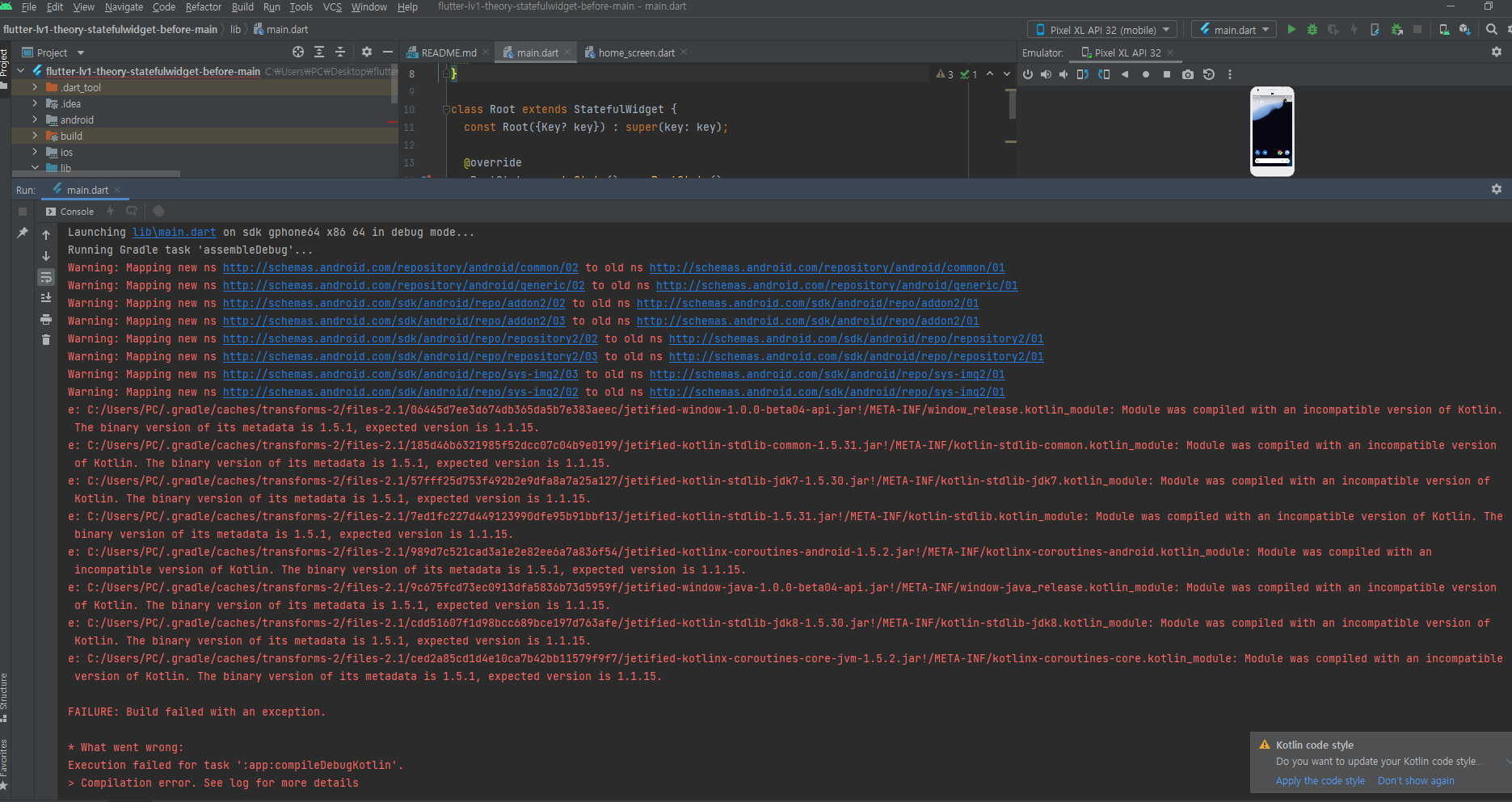
Task: Collapse the project root node
Action: 21,71
